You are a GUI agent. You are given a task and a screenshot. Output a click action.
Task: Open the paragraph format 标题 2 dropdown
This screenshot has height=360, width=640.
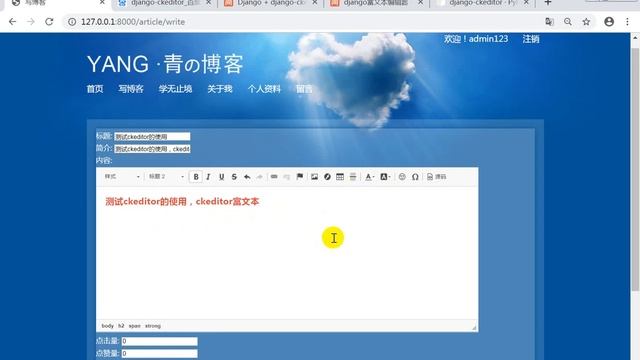166,177
